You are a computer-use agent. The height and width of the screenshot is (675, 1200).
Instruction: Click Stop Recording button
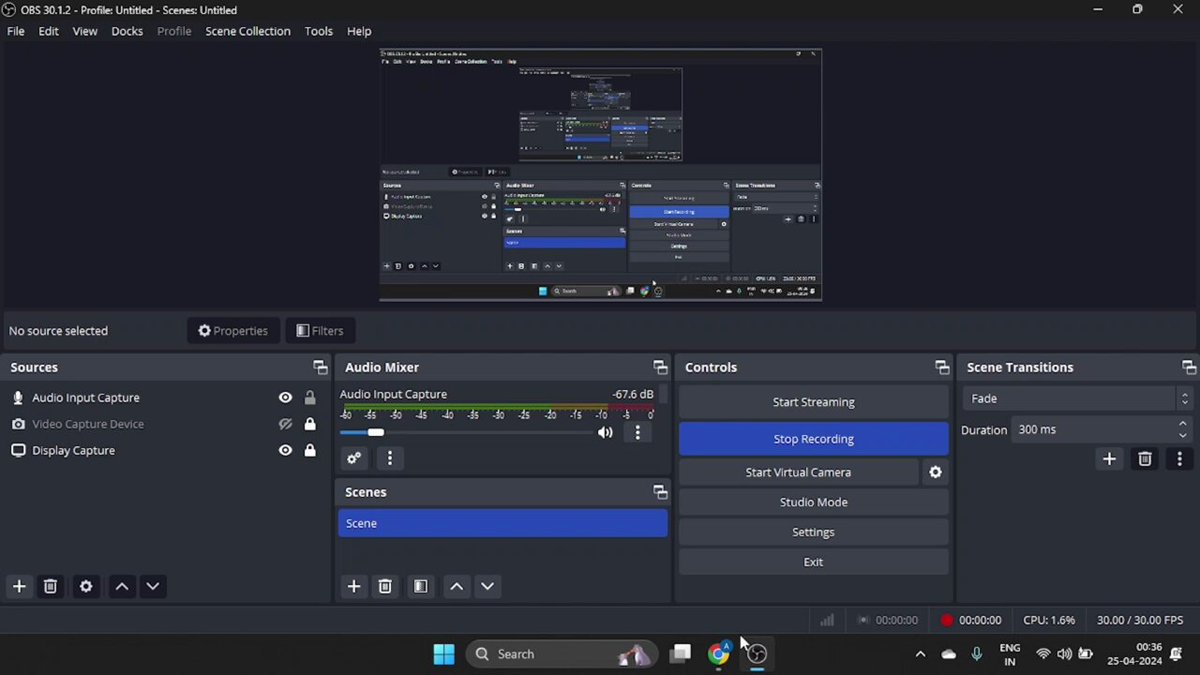pos(814,439)
